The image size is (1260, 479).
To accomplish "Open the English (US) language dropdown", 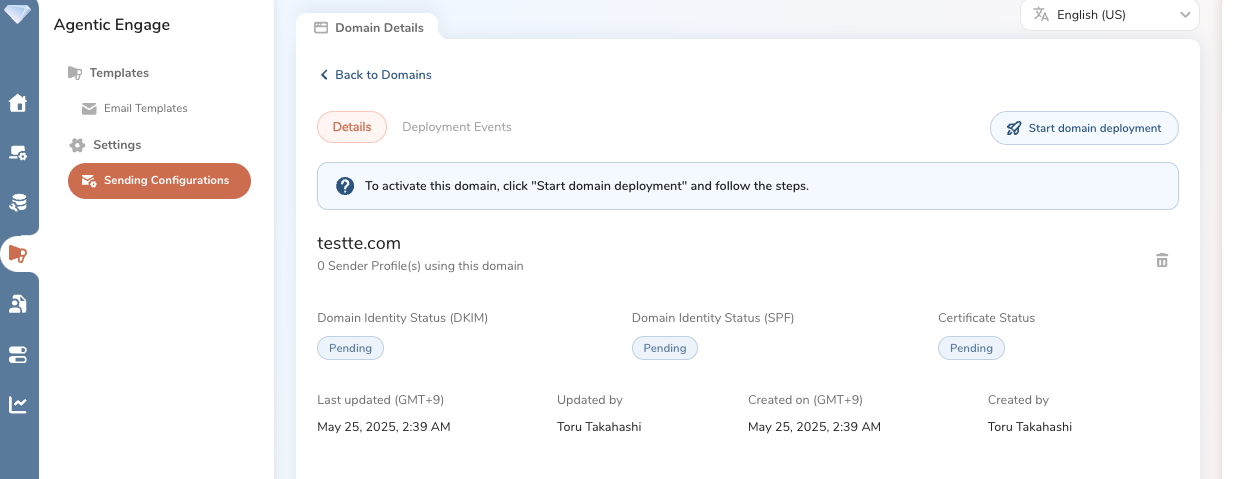I will [1109, 15].
